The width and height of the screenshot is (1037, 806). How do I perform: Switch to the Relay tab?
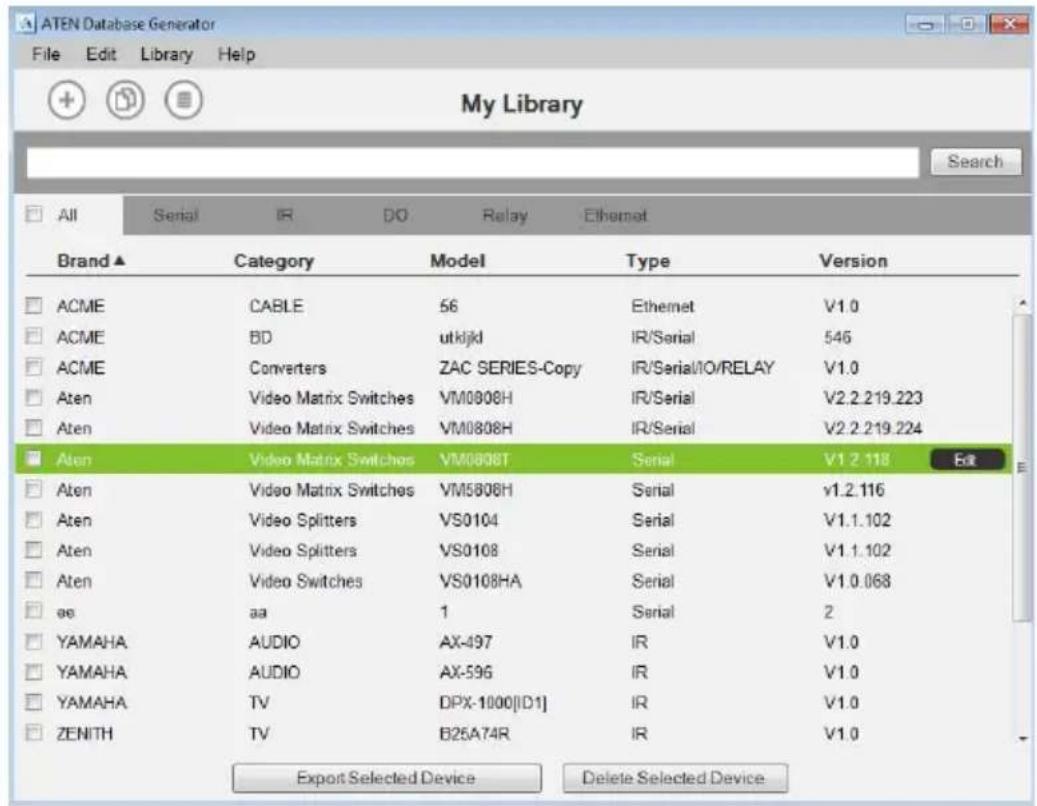click(x=505, y=216)
